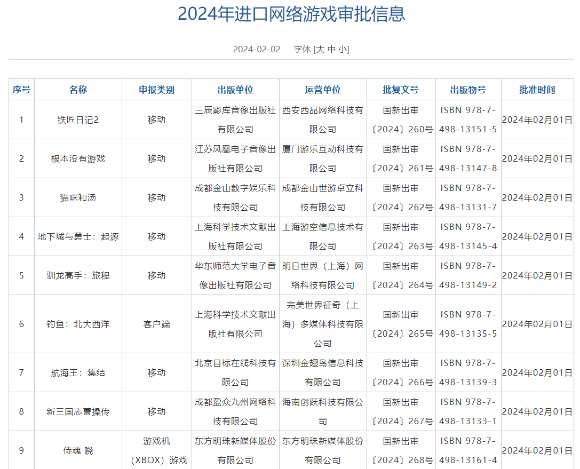Click the 批准时间 column header
580x469 pixels.
click(x=537, y=90)
